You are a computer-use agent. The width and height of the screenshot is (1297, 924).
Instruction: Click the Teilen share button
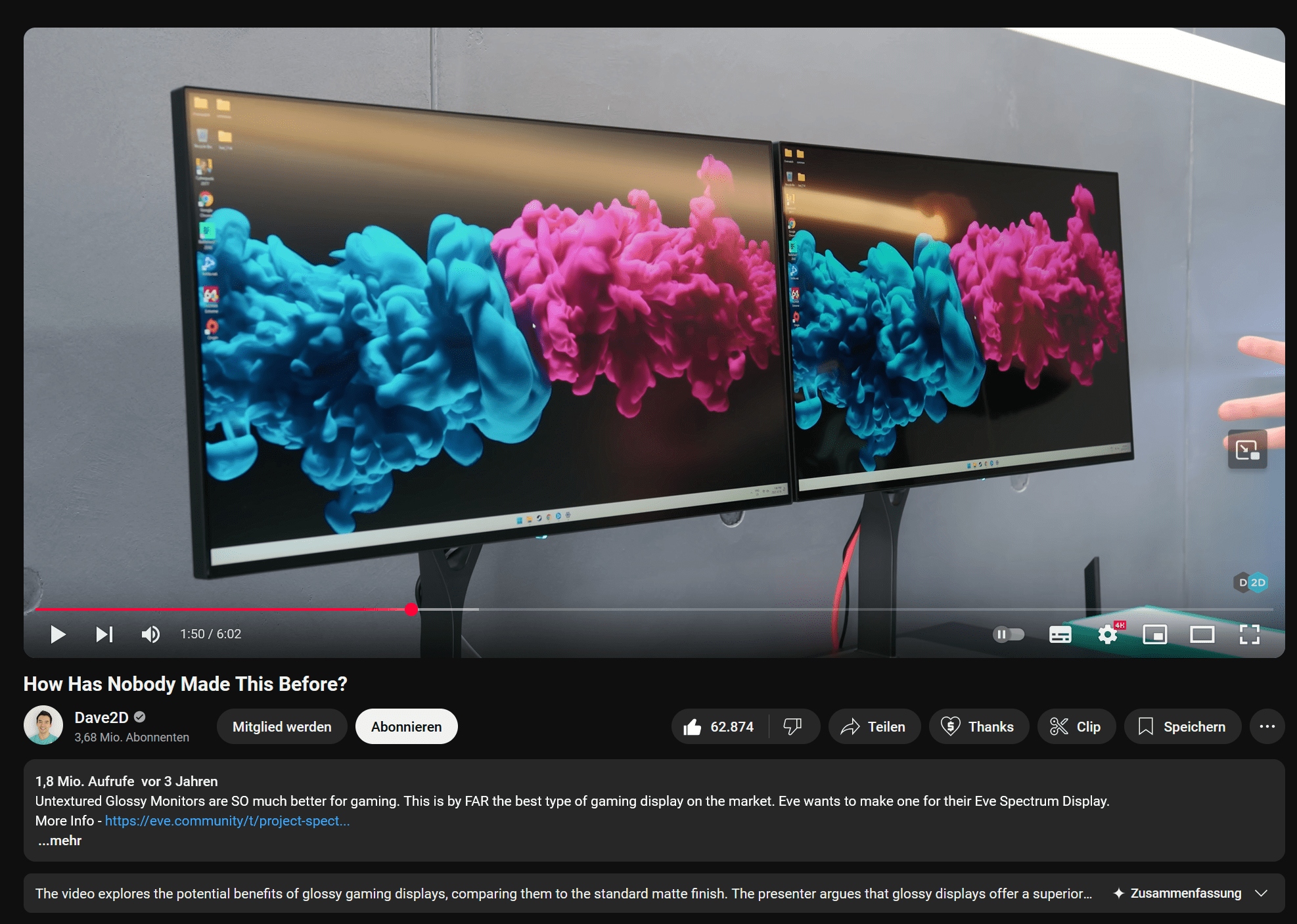coord(874,726)
